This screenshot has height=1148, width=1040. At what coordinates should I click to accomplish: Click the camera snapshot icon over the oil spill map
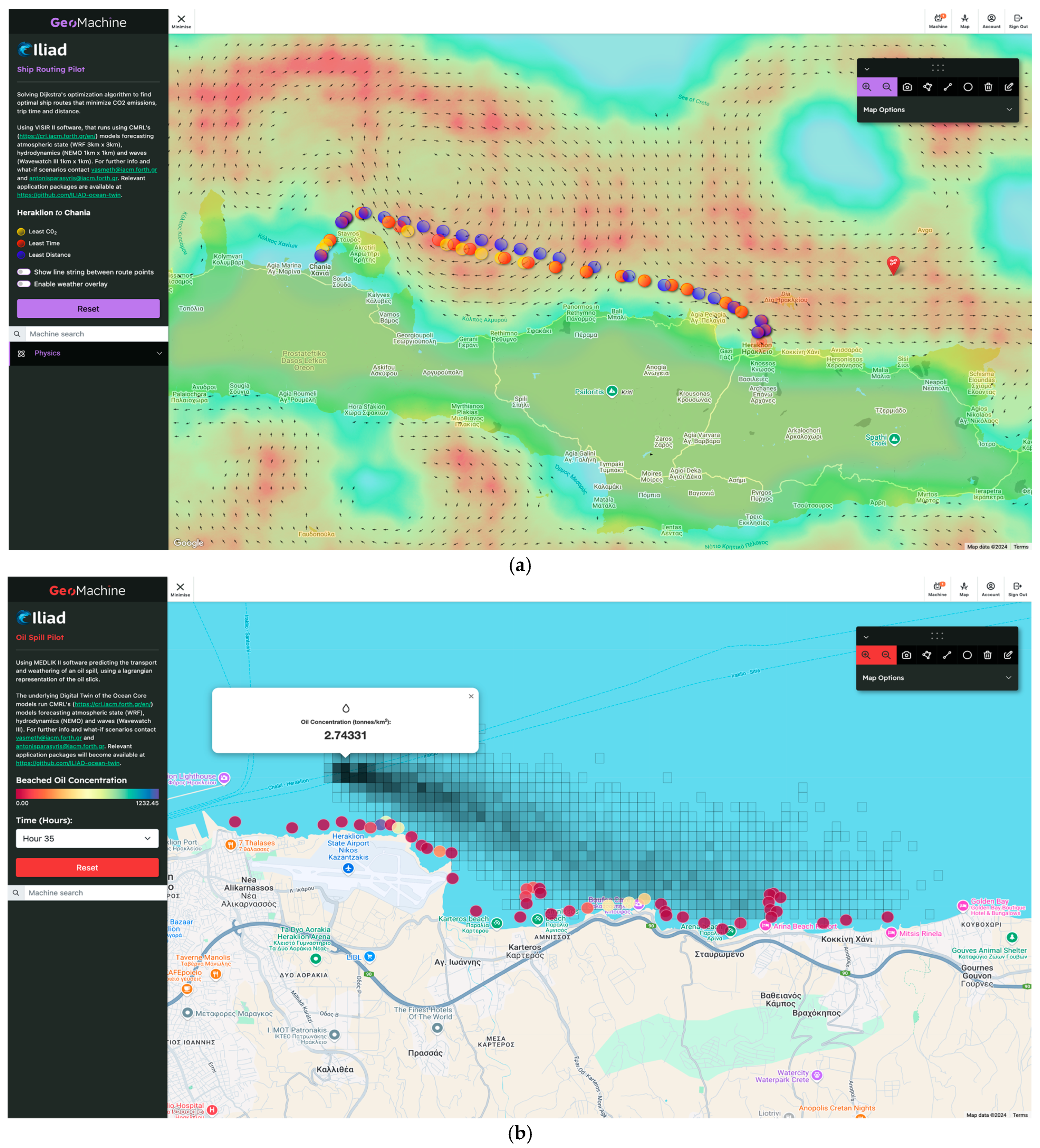point(906,655)
